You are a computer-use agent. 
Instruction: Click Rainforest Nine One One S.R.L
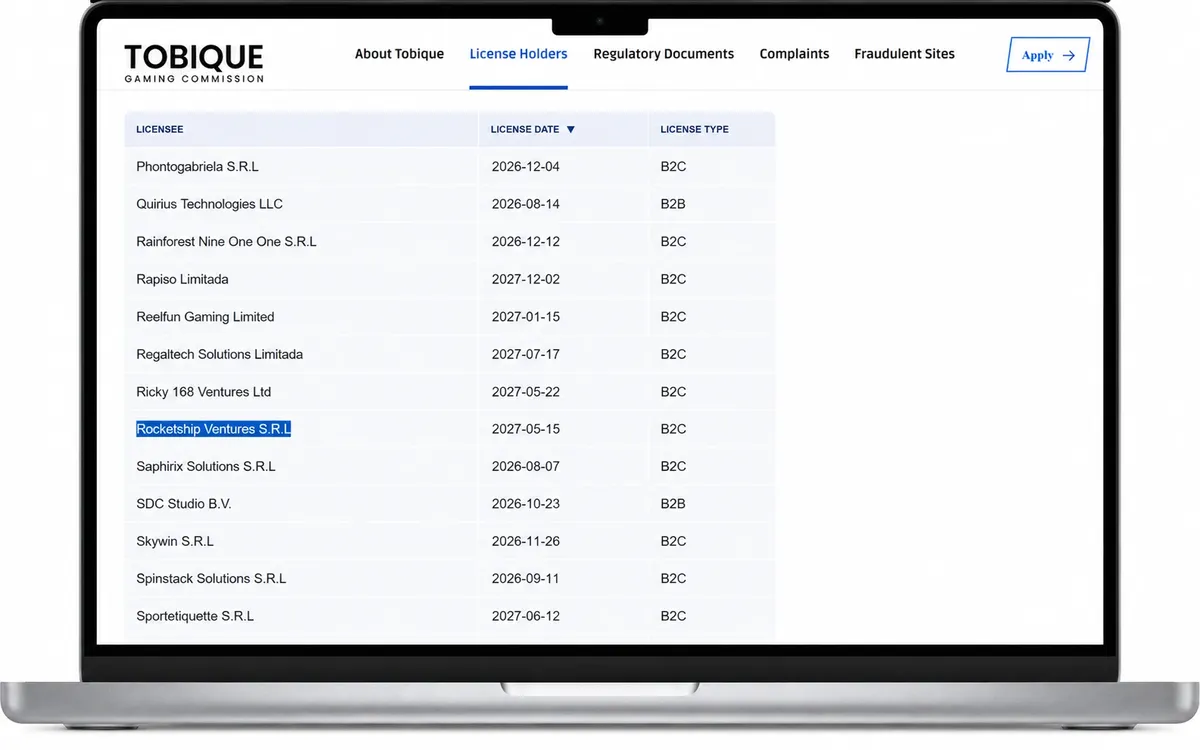(226, 242)
